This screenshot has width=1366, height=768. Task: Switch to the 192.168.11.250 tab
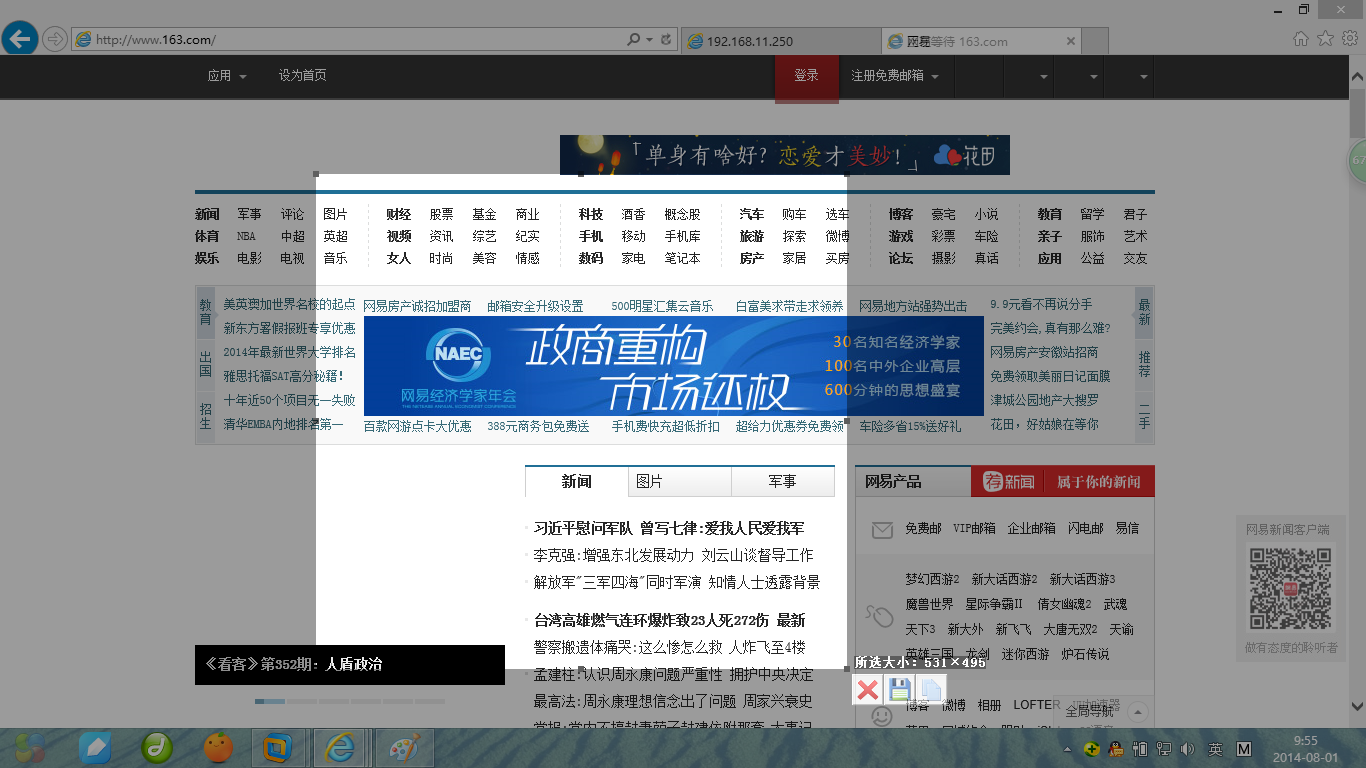click(x=780, y=42)
